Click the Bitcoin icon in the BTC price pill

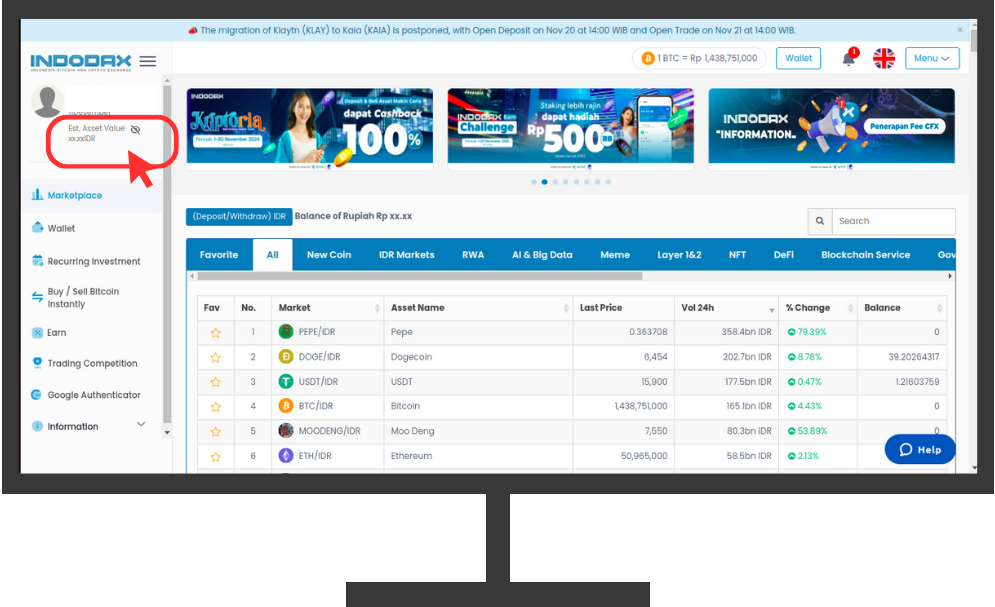click(x=648, y=58)
